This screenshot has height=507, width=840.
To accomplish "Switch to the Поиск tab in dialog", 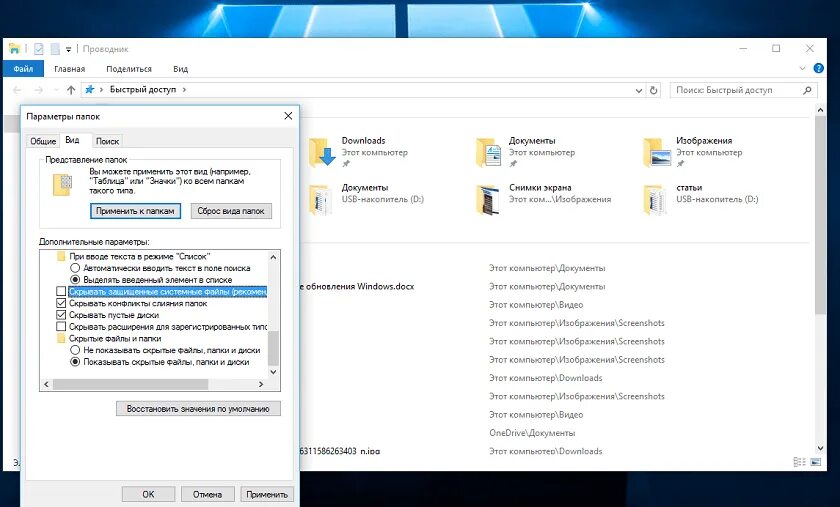I will (107, 141).
